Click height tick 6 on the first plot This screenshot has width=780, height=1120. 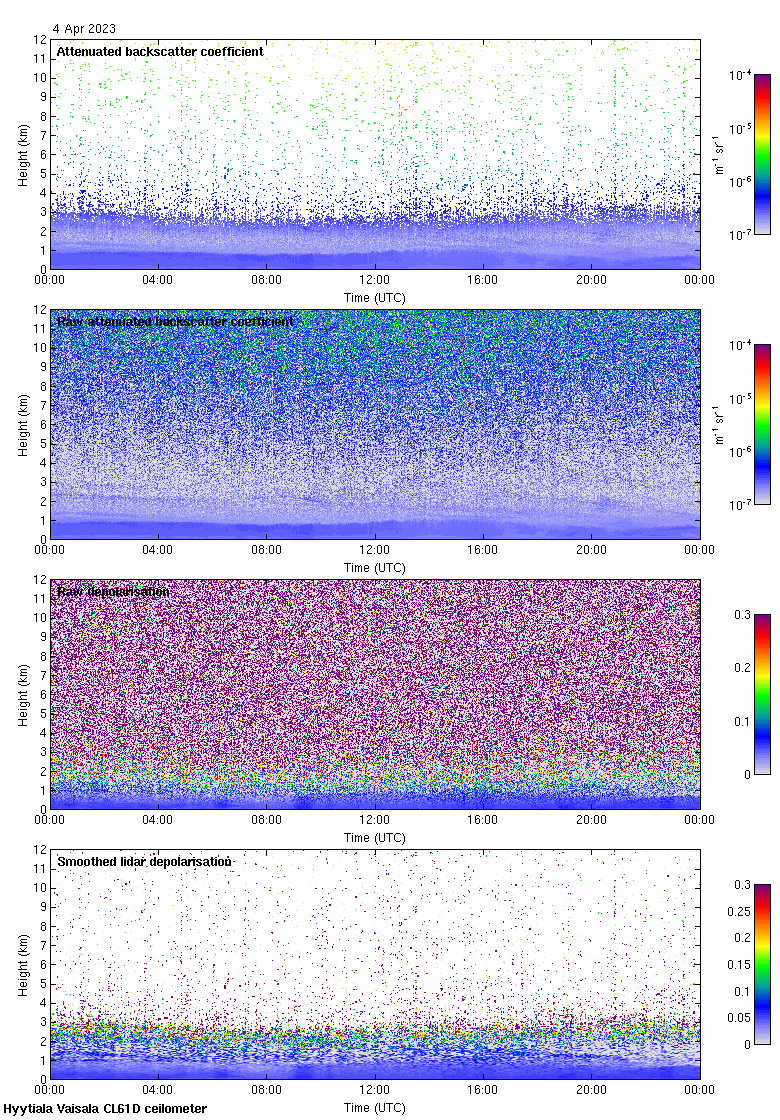[x=43, y=155]
